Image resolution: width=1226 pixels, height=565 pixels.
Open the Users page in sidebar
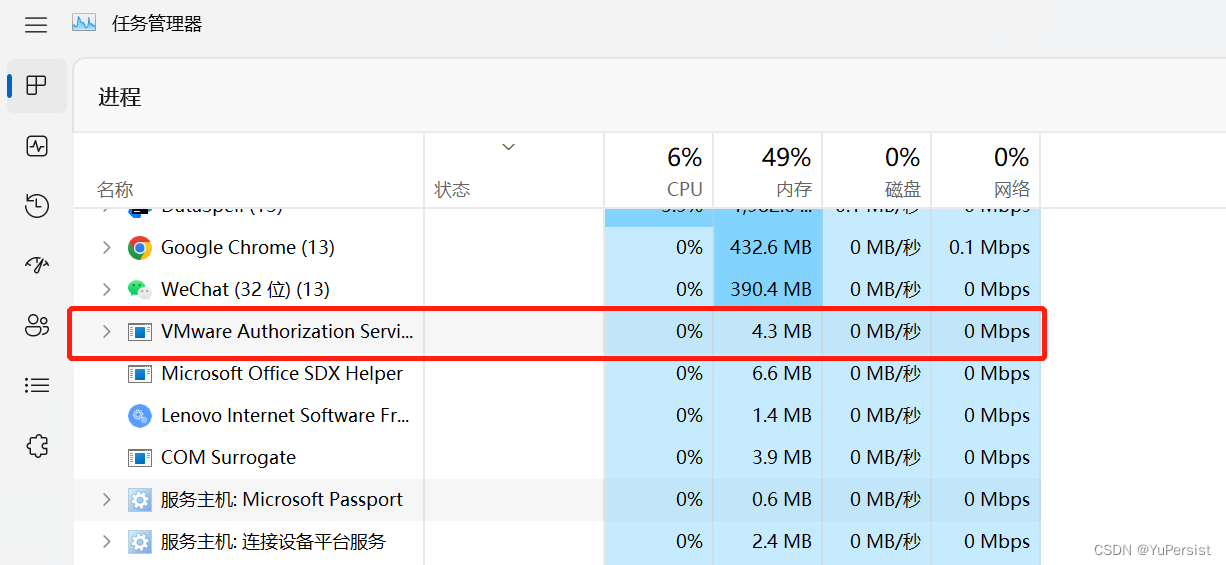pyautogui.click(x=37, y=325)
